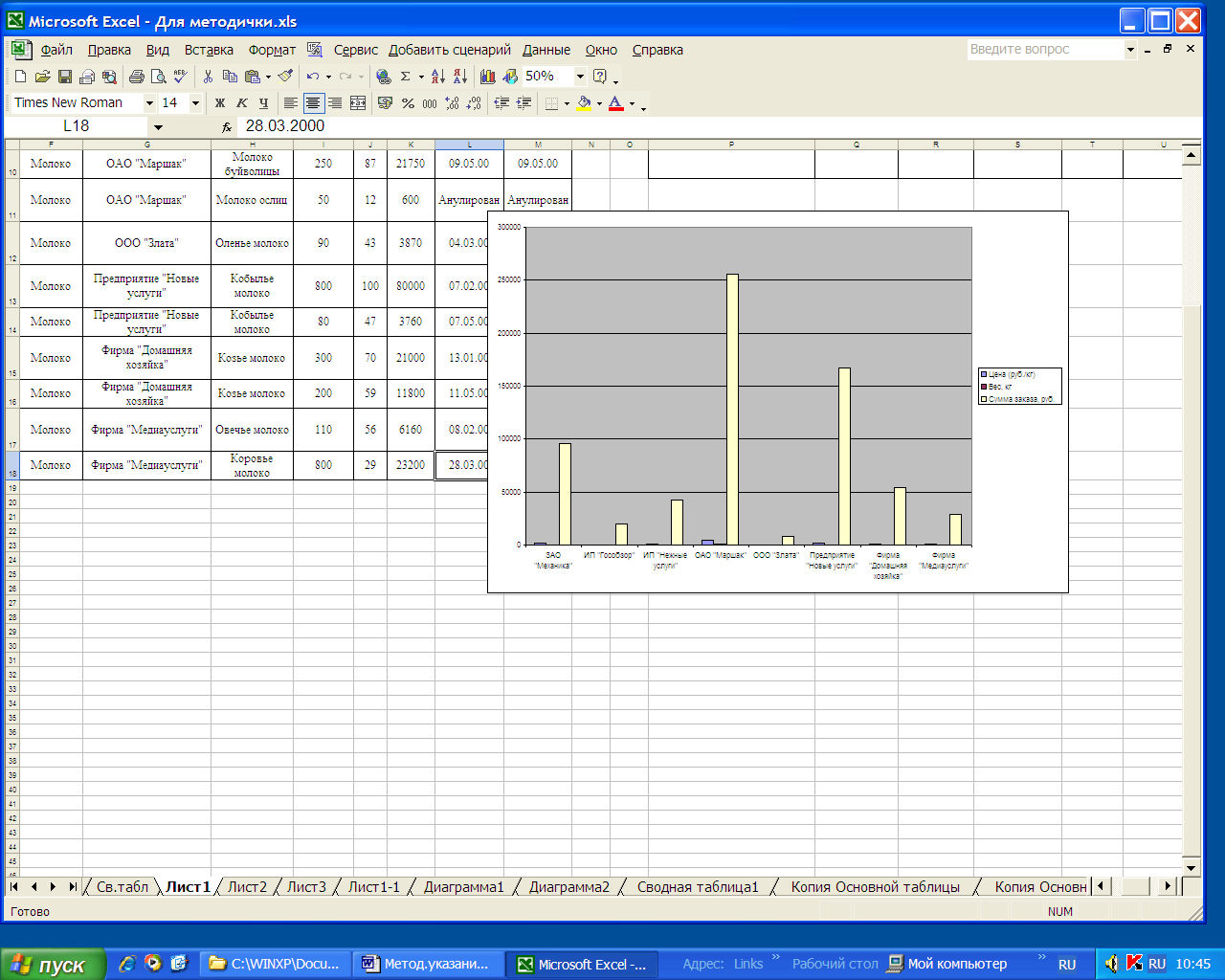Cut selection with the scissors icon
1225x980 pixels.
(x=208, y=77)
